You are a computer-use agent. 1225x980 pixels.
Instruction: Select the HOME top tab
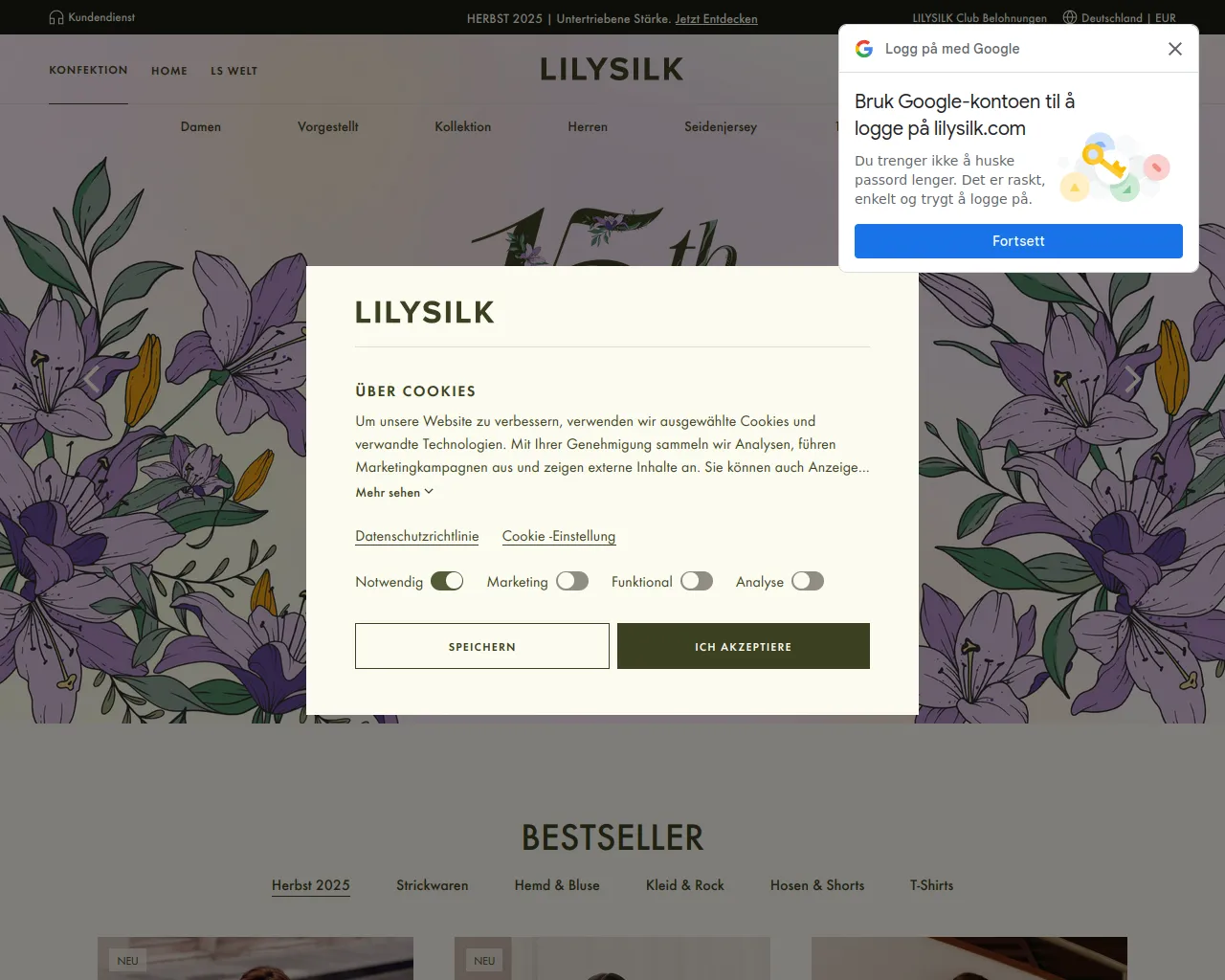(x=169, y=71)
